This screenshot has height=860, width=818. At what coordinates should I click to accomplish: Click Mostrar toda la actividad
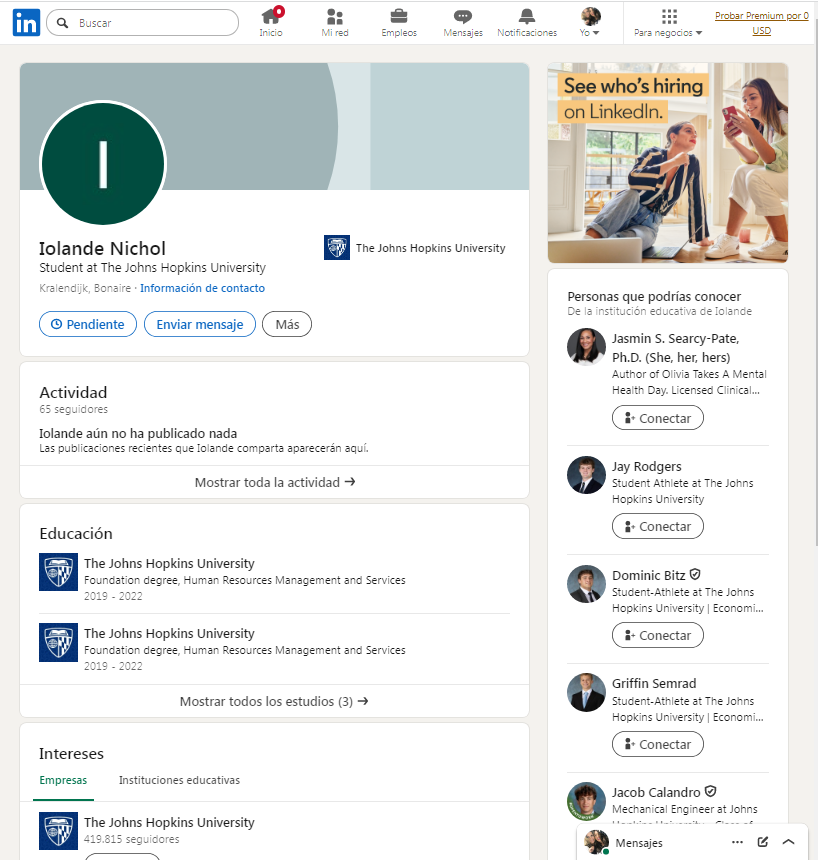point(275,482)
